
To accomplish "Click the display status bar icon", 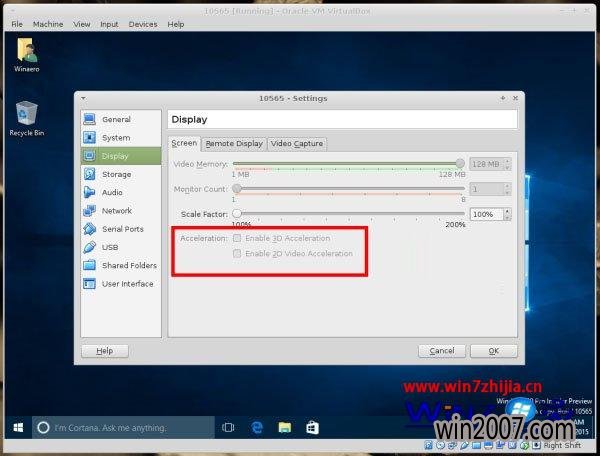I will click(488, 445).
